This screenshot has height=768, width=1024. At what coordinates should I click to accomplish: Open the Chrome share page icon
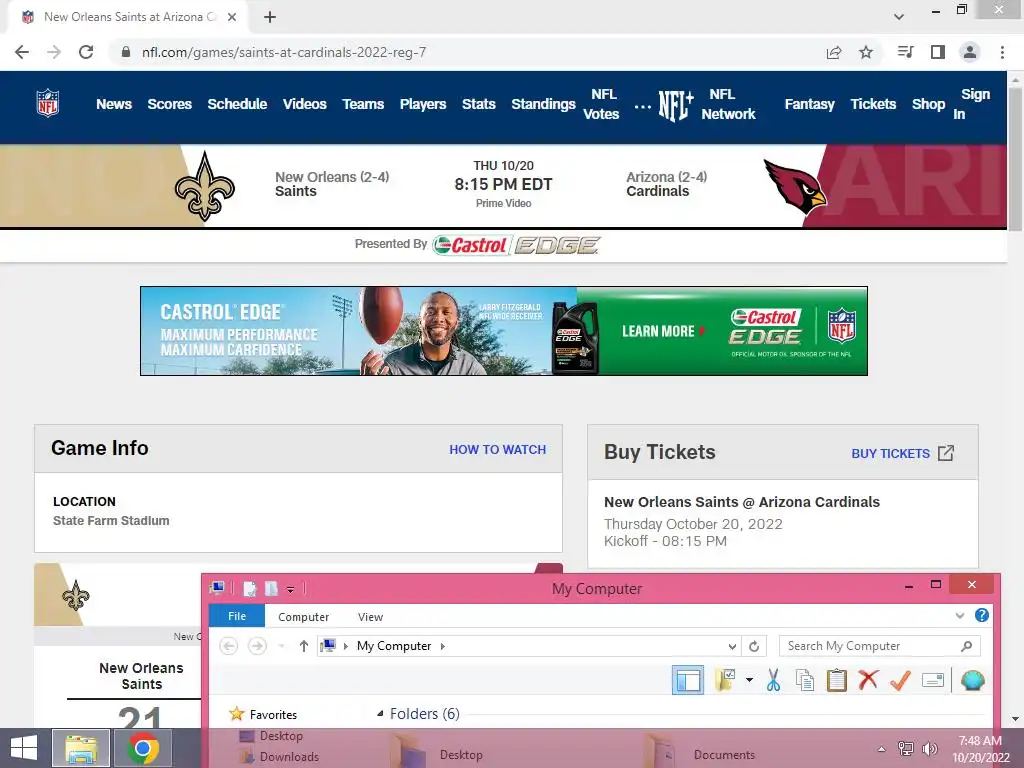pos(834,52)
